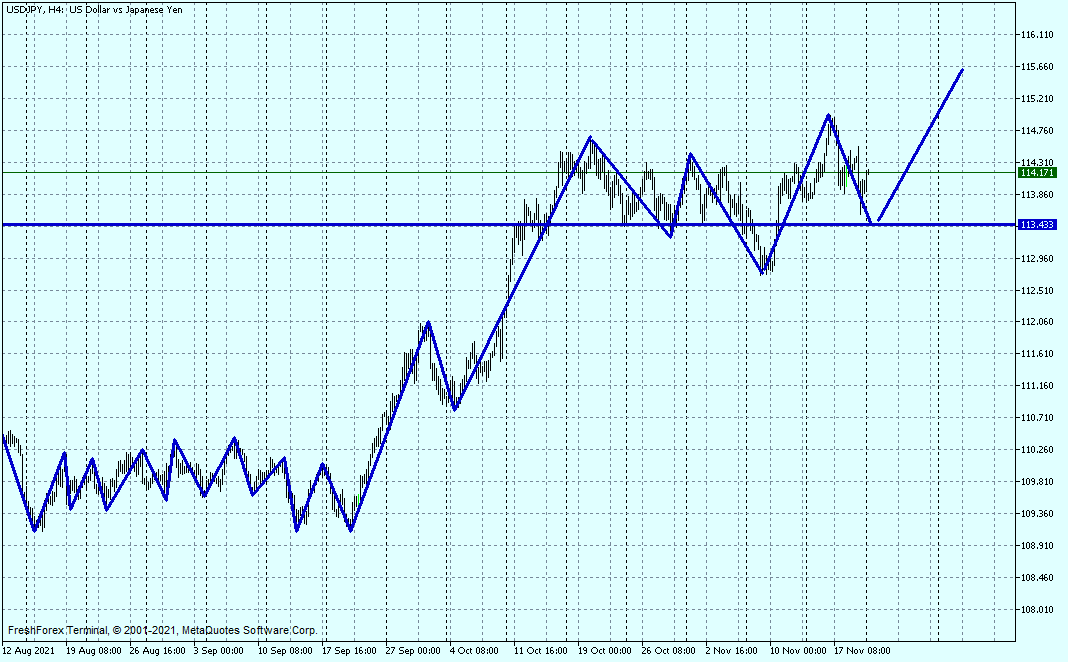Click the 26 Aug 16:00 time label
Viewport: 1068px width, 662px height.
(x=157, y=651)
